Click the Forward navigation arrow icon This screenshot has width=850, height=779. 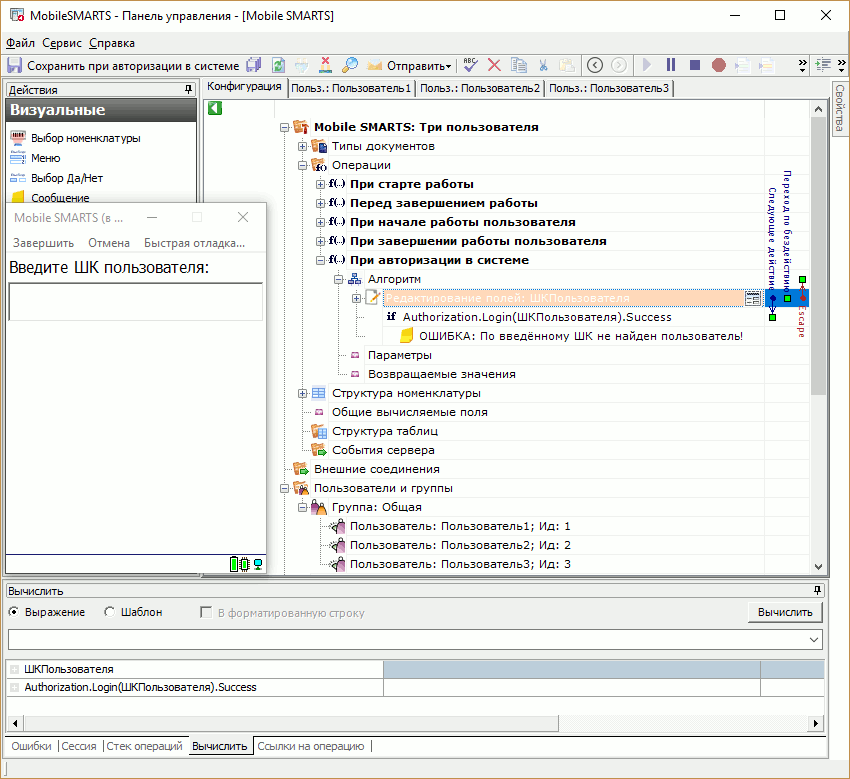[619, 66]
